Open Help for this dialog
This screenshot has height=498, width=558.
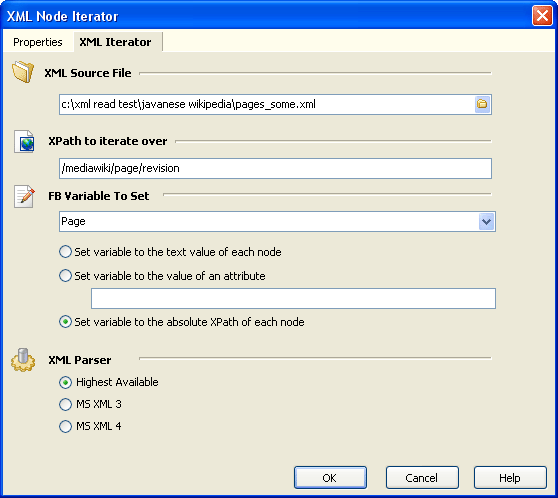(510, 478)
